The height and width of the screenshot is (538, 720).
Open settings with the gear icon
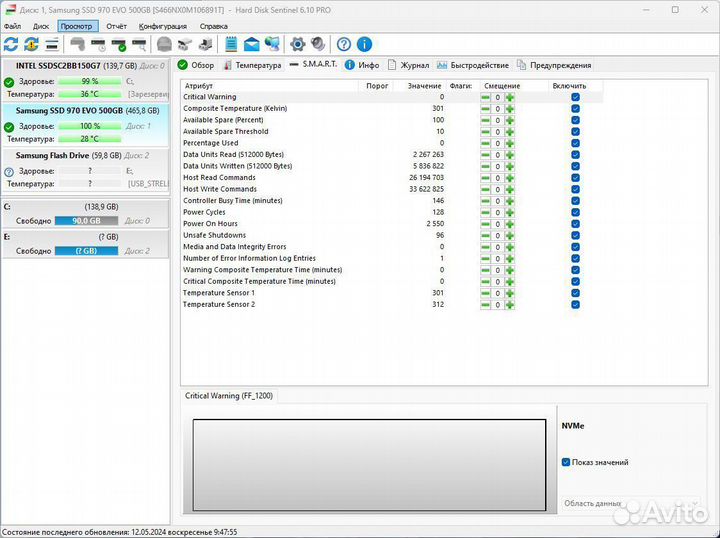(x=298, y=45)
